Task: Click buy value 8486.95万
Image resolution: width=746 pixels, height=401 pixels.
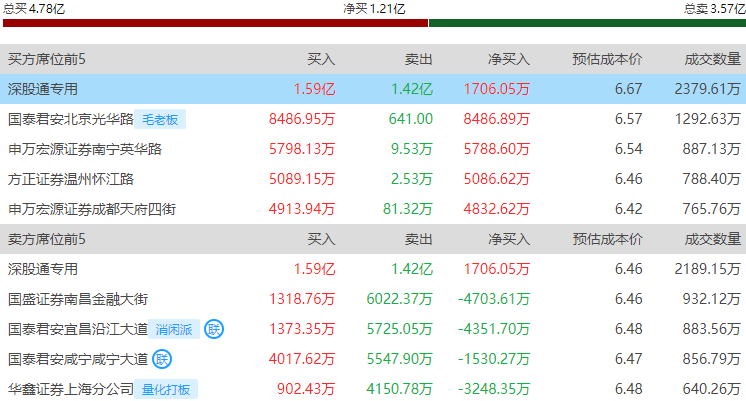Action: (x=302, y=119)
